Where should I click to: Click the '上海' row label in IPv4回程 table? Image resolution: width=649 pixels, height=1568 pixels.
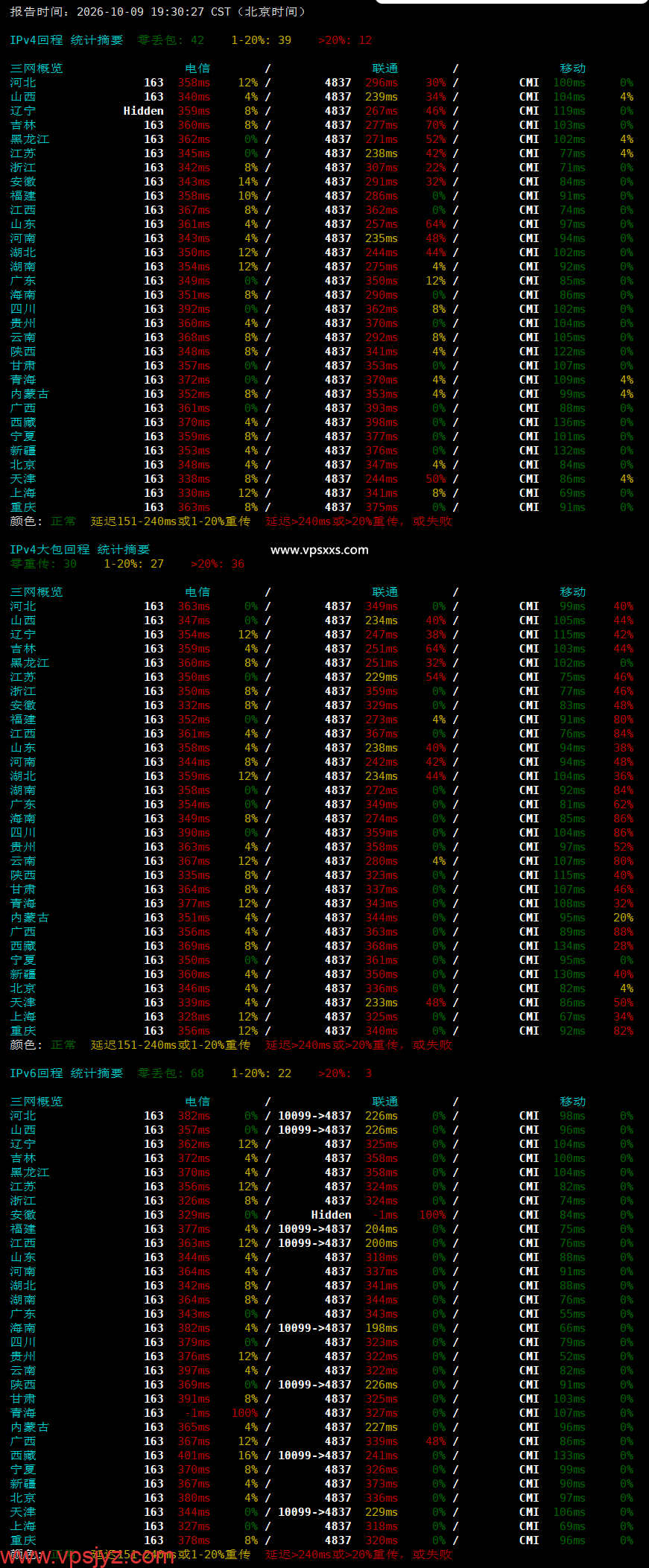[x=23, y=493]
